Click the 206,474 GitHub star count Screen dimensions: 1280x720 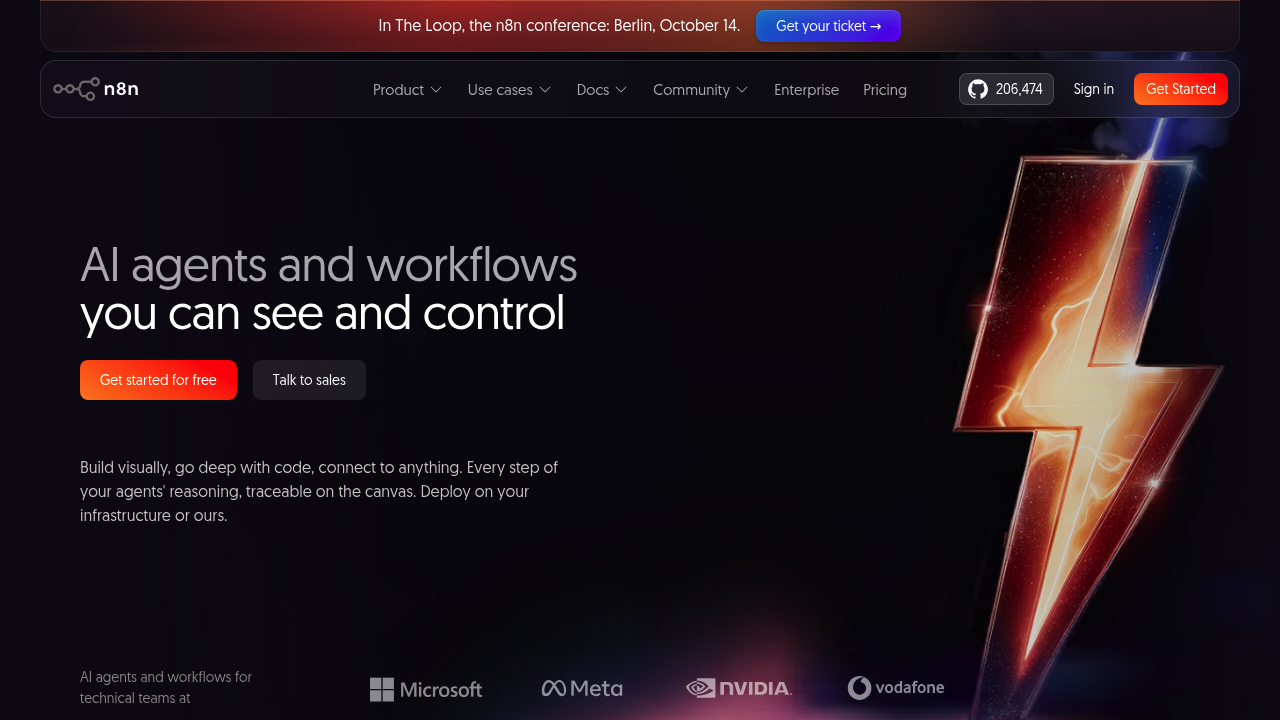click(1019, 89)
